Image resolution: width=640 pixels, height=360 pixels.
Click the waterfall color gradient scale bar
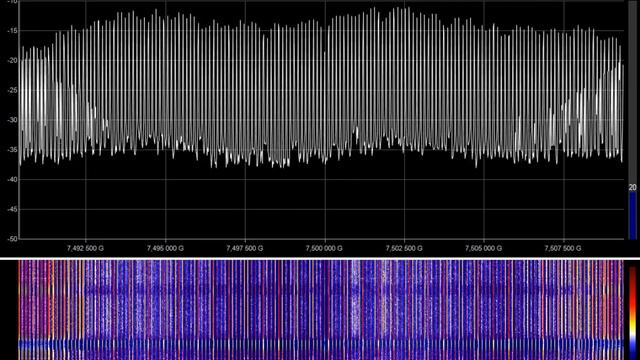click(632, 313)
